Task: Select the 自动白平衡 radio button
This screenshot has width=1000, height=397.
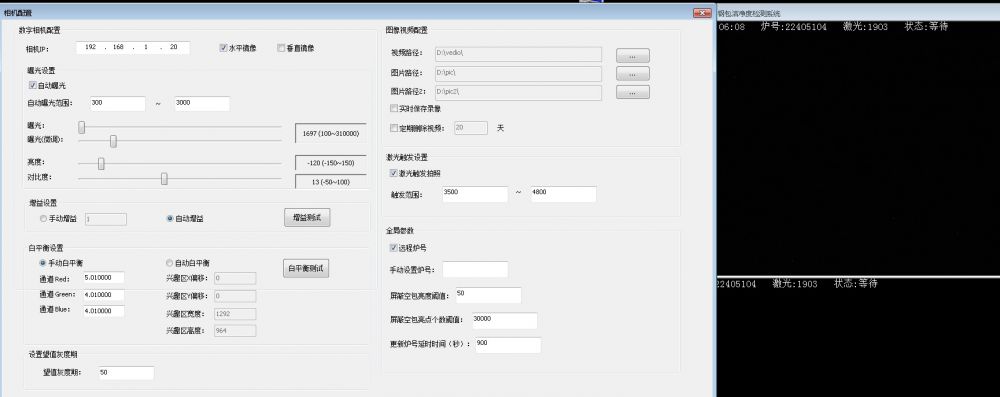Action: point(169,263)
